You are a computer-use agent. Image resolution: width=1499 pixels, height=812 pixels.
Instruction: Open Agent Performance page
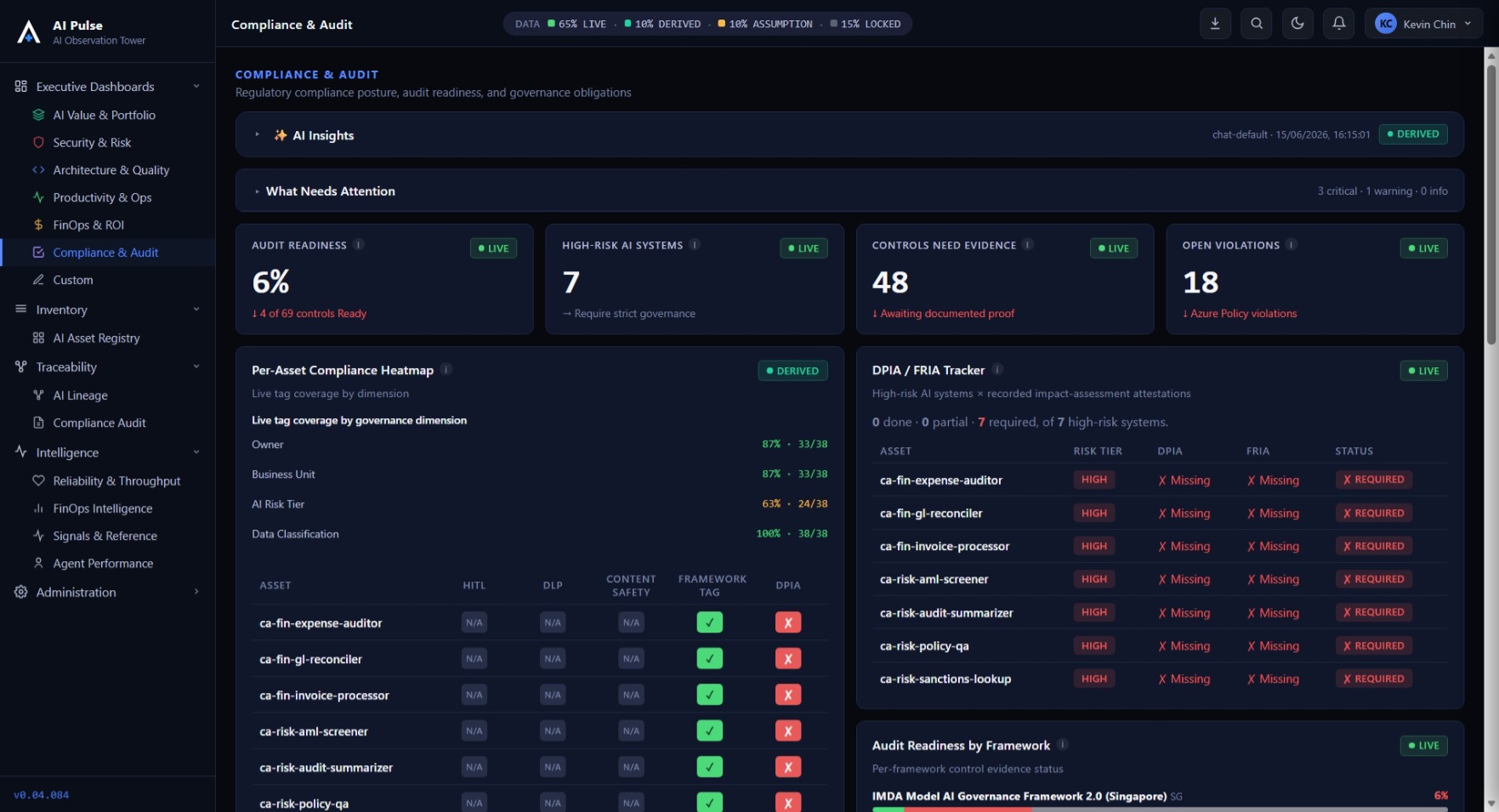click(x=103, y=563)
